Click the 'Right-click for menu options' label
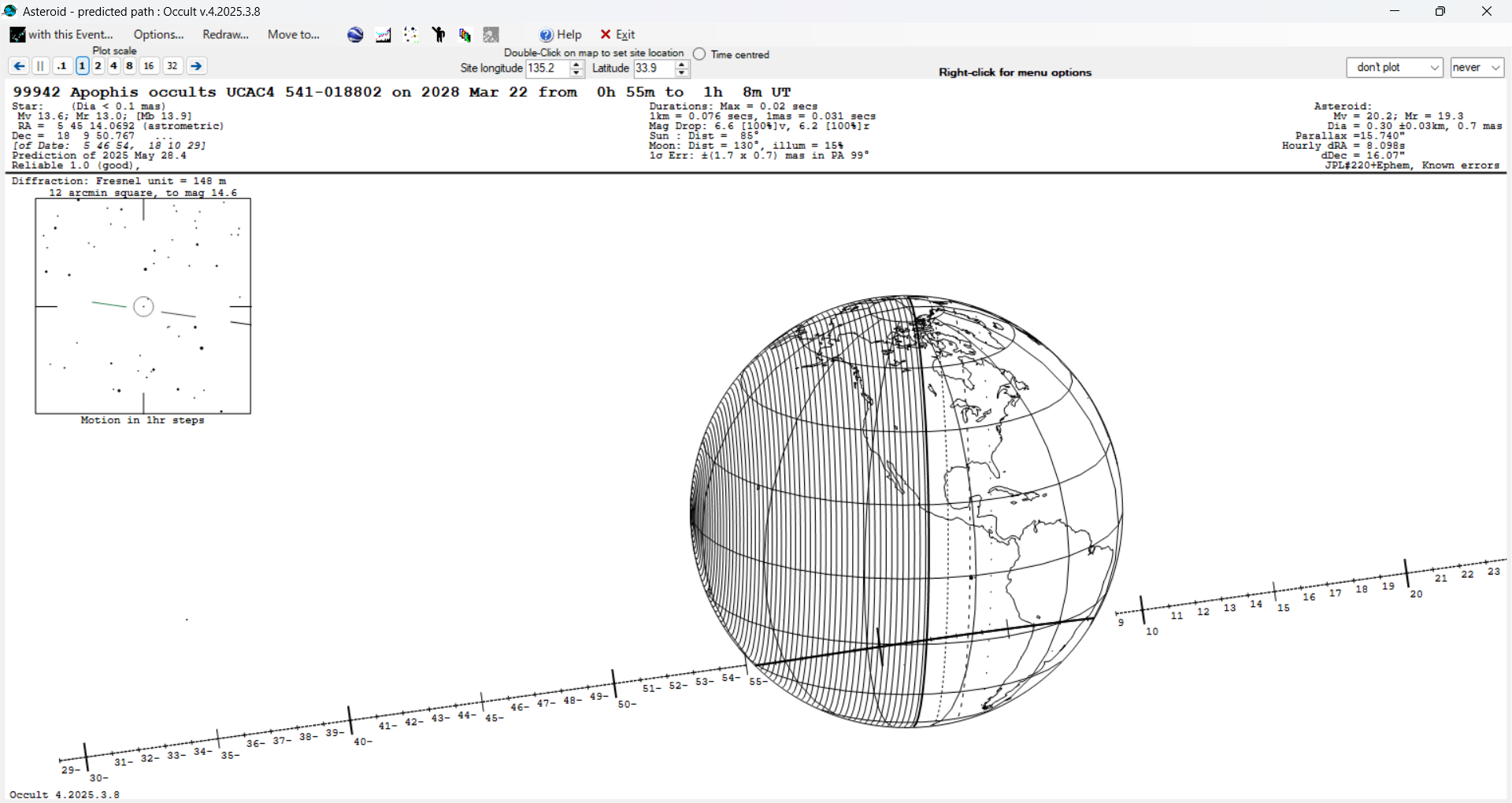Screen dimensions: 1512x803 (1015, 72)
